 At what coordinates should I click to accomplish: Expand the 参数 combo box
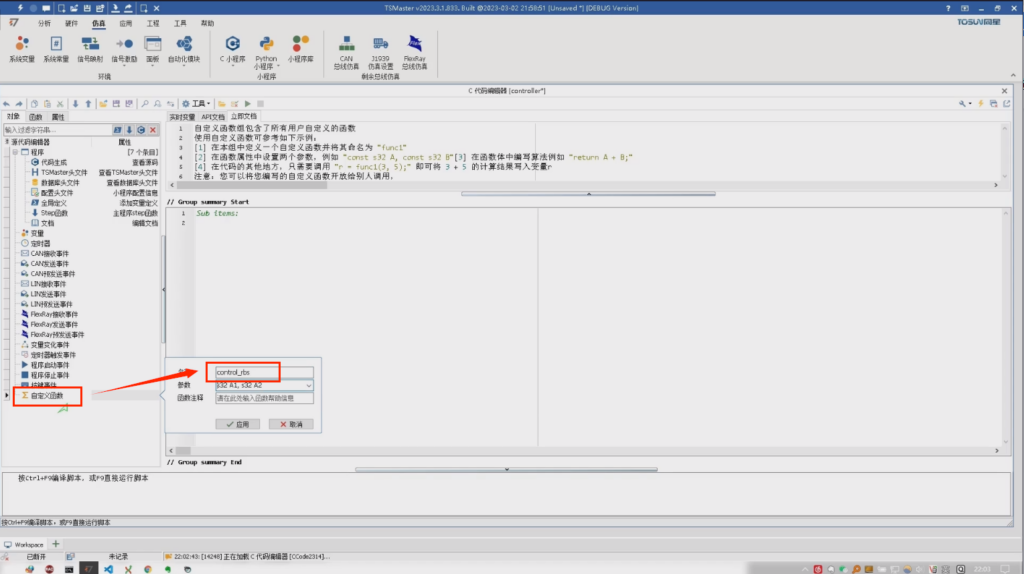tap(309, 385)
